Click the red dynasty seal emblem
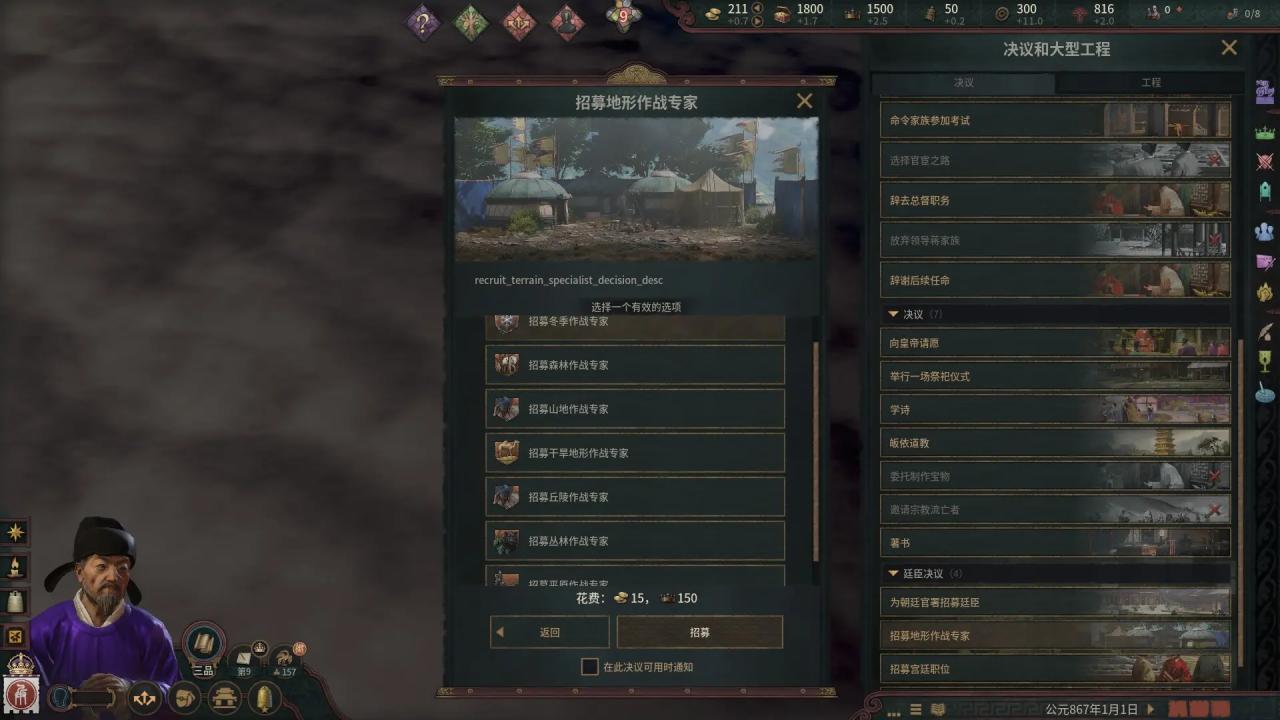 click(x=20, y=693)
